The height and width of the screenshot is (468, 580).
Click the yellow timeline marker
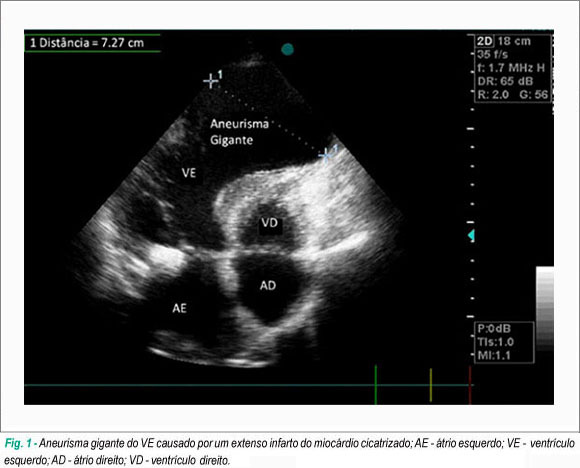tap(431, 385)
